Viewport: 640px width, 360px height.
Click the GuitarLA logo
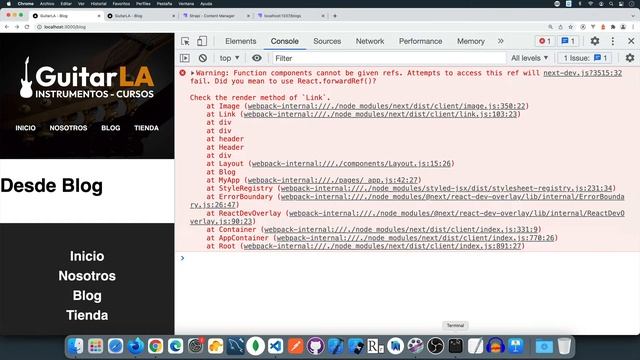tap(87, 78)
